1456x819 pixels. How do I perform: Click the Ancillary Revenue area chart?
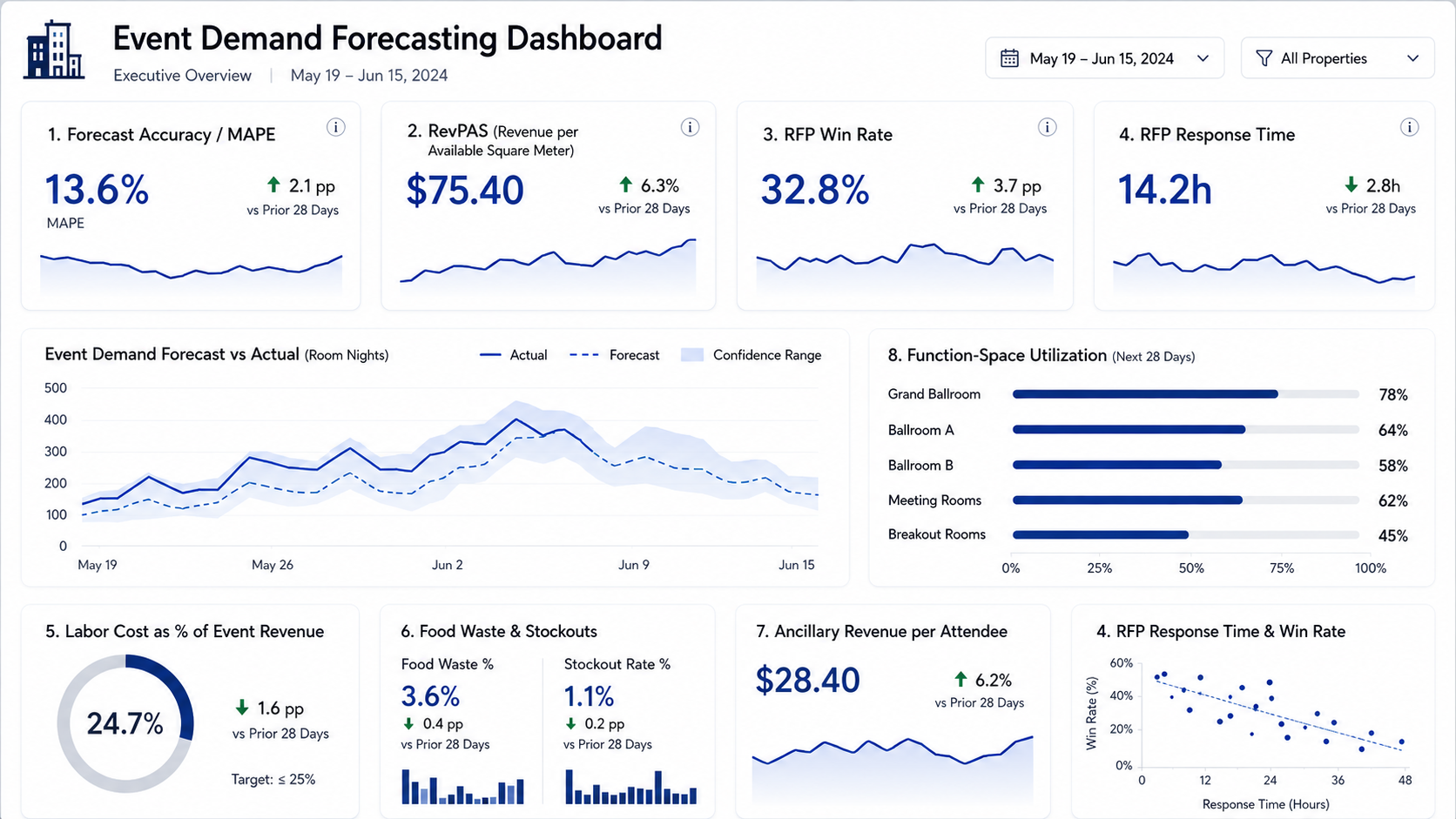point(893,769)
